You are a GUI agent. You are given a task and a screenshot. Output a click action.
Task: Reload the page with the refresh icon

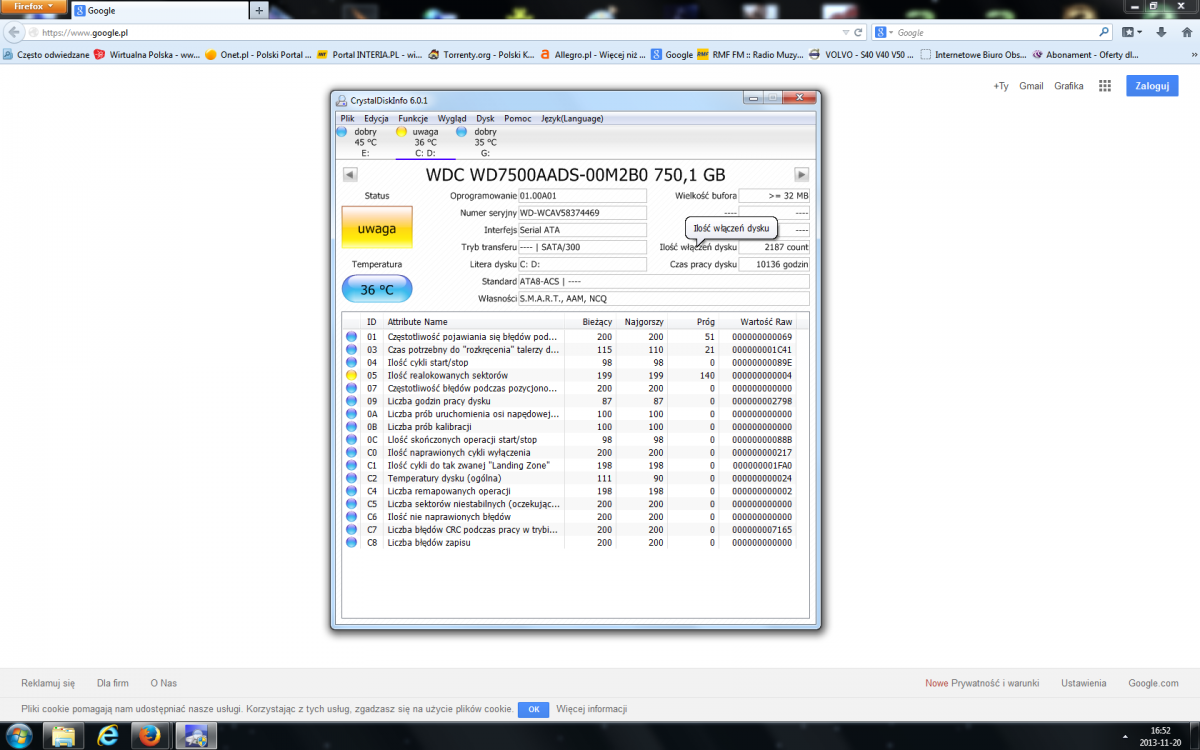858,32
